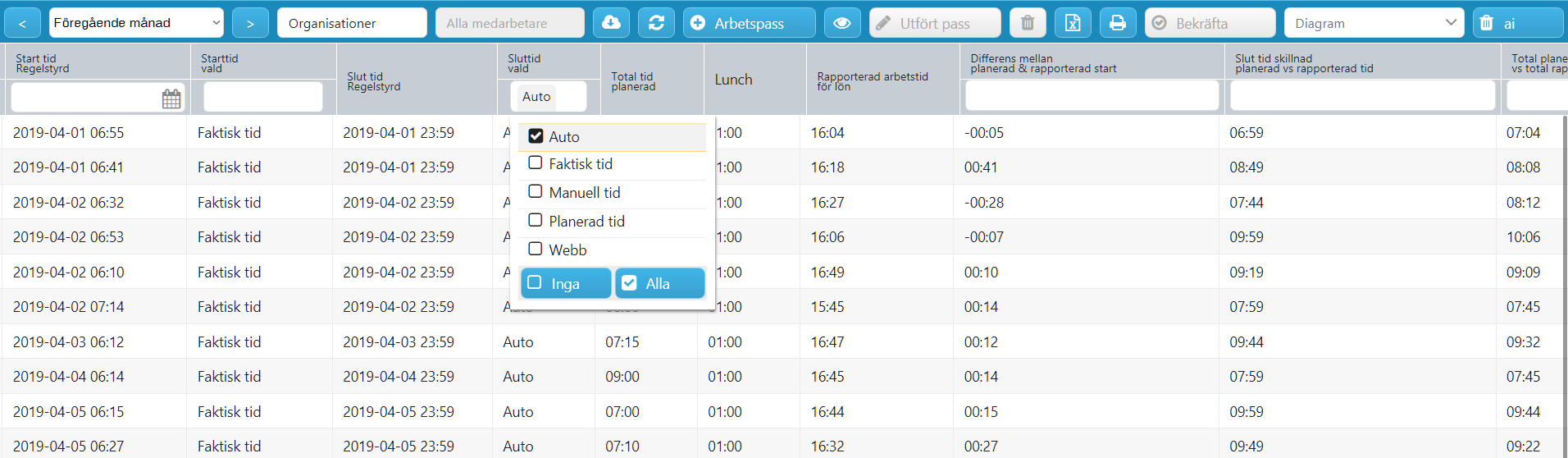Image resolution: width=1568 pixels, height=458 pixels.
Task: Click the Inga deselect-all button
Action: pos(566,283)
